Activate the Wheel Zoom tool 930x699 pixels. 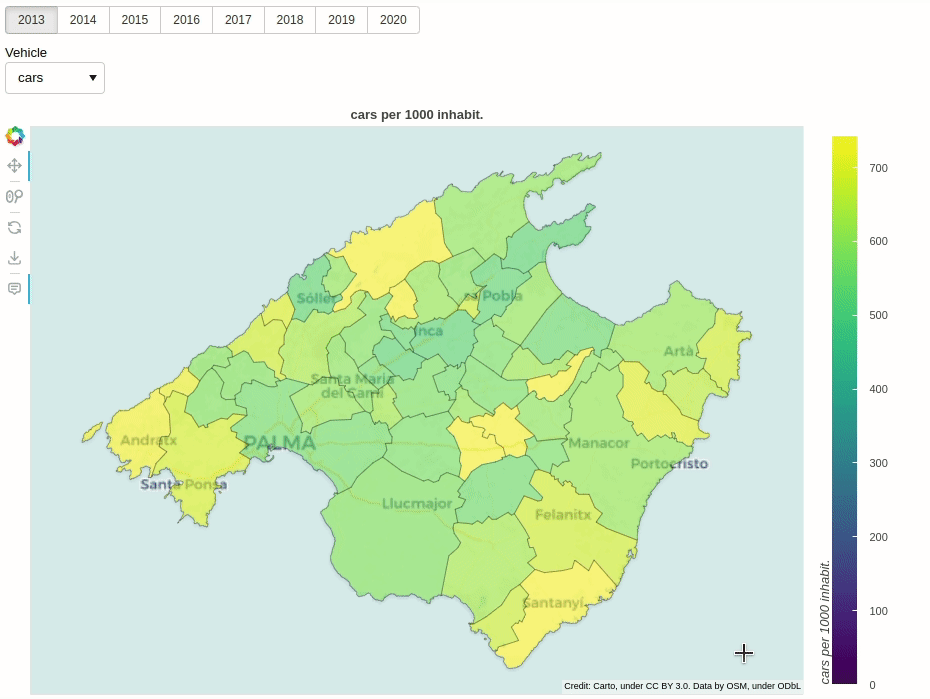[14, 196]
